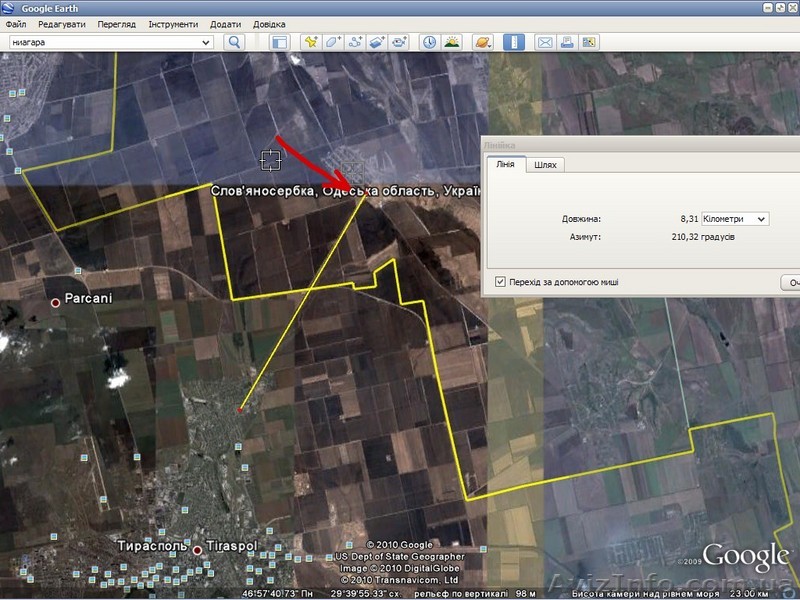Toggle the sidebar panel icon
This screenshot has width=800, height=600.
(279, 42)
